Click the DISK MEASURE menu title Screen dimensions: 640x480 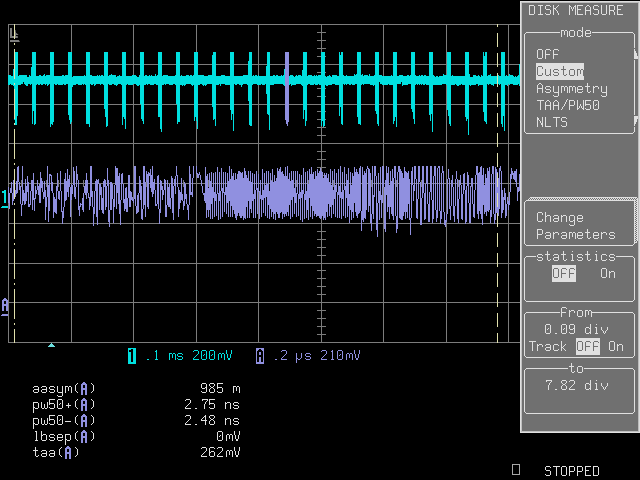pos(576,10)
